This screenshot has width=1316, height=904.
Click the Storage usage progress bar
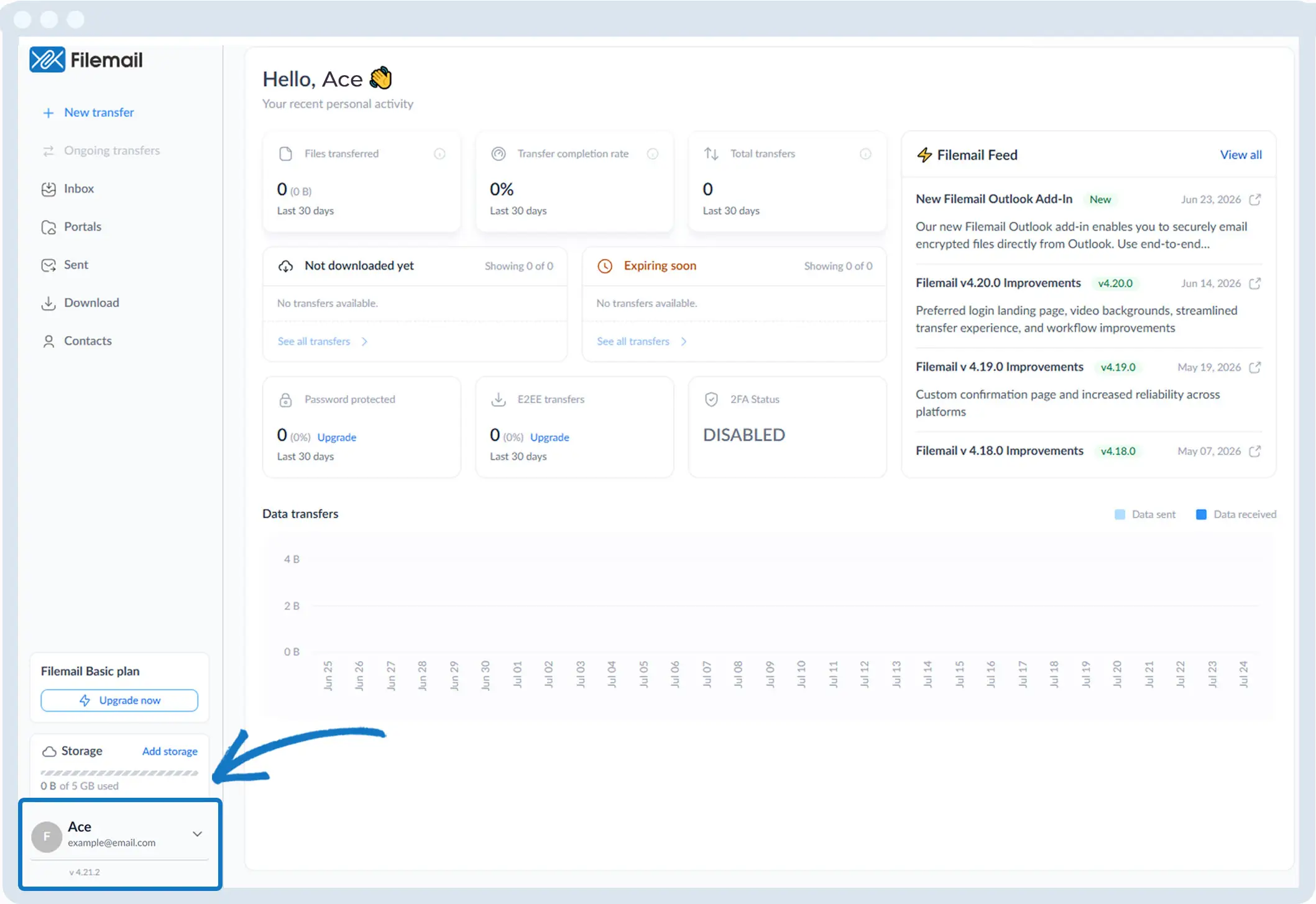click(119, 773)
